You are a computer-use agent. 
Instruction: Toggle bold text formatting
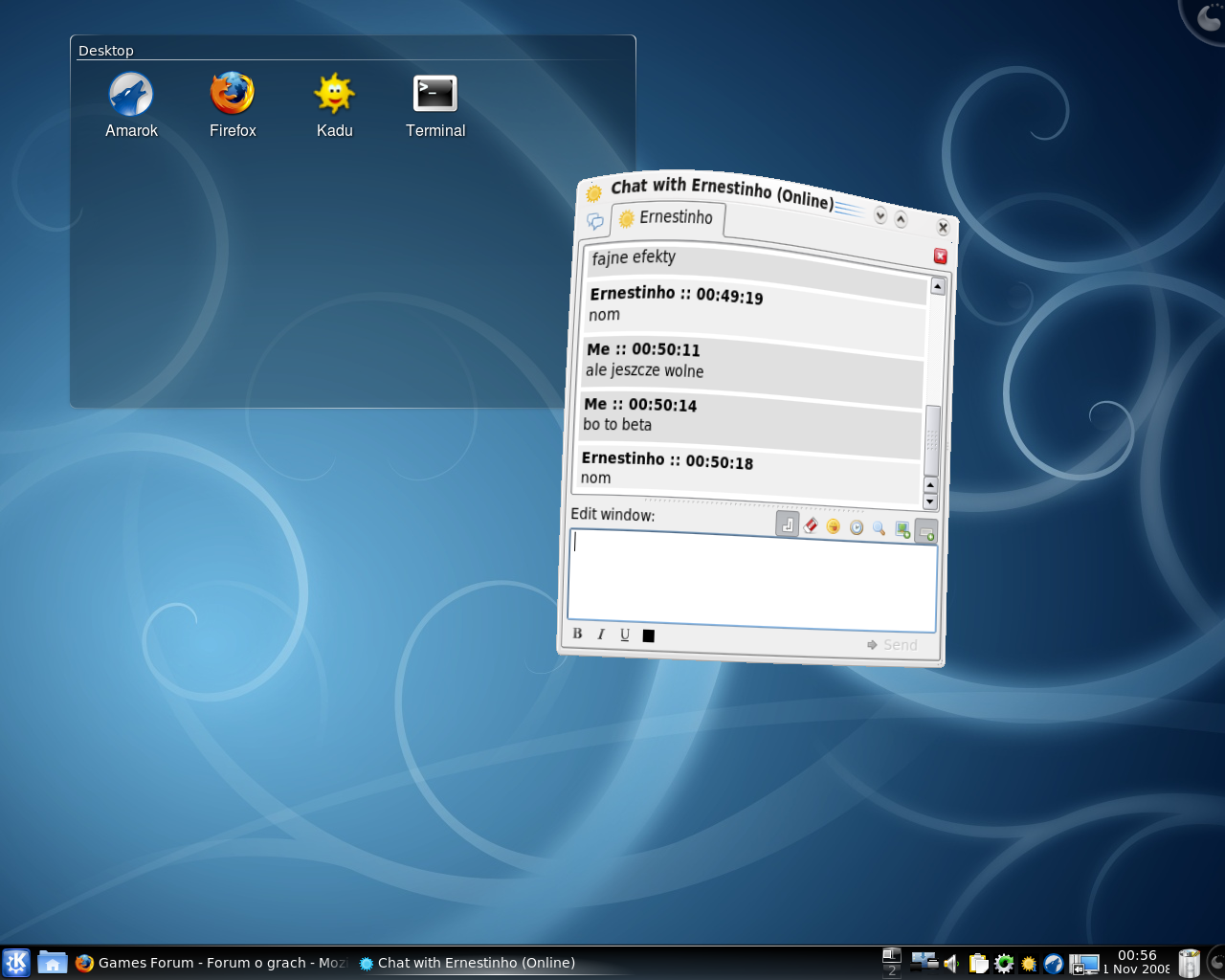pyautogui.click(x=577, y=634)
